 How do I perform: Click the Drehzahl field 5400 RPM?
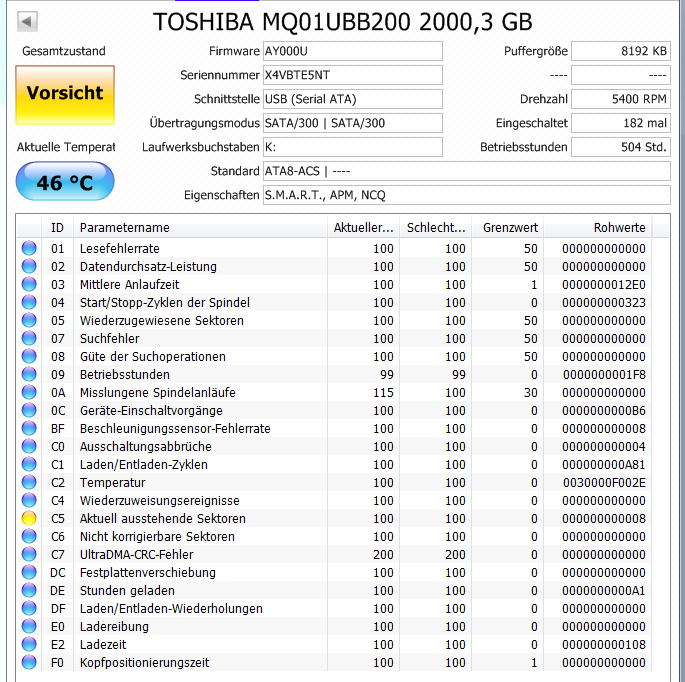621,99
